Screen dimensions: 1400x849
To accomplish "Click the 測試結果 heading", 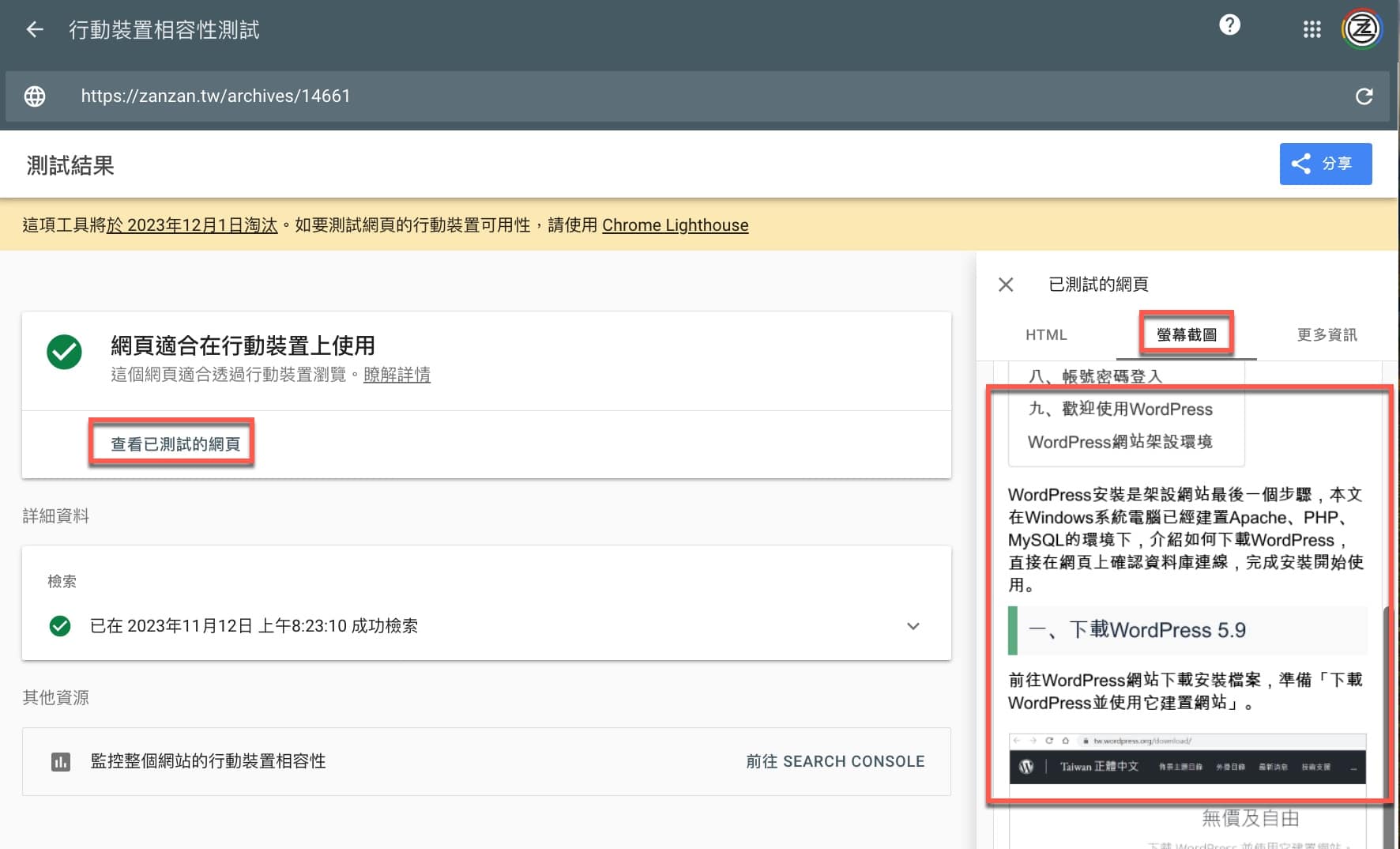I will [x=70, y=165].
